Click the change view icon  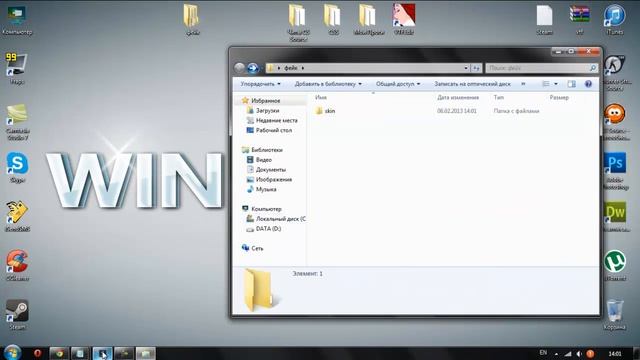(x=546, y=84)
